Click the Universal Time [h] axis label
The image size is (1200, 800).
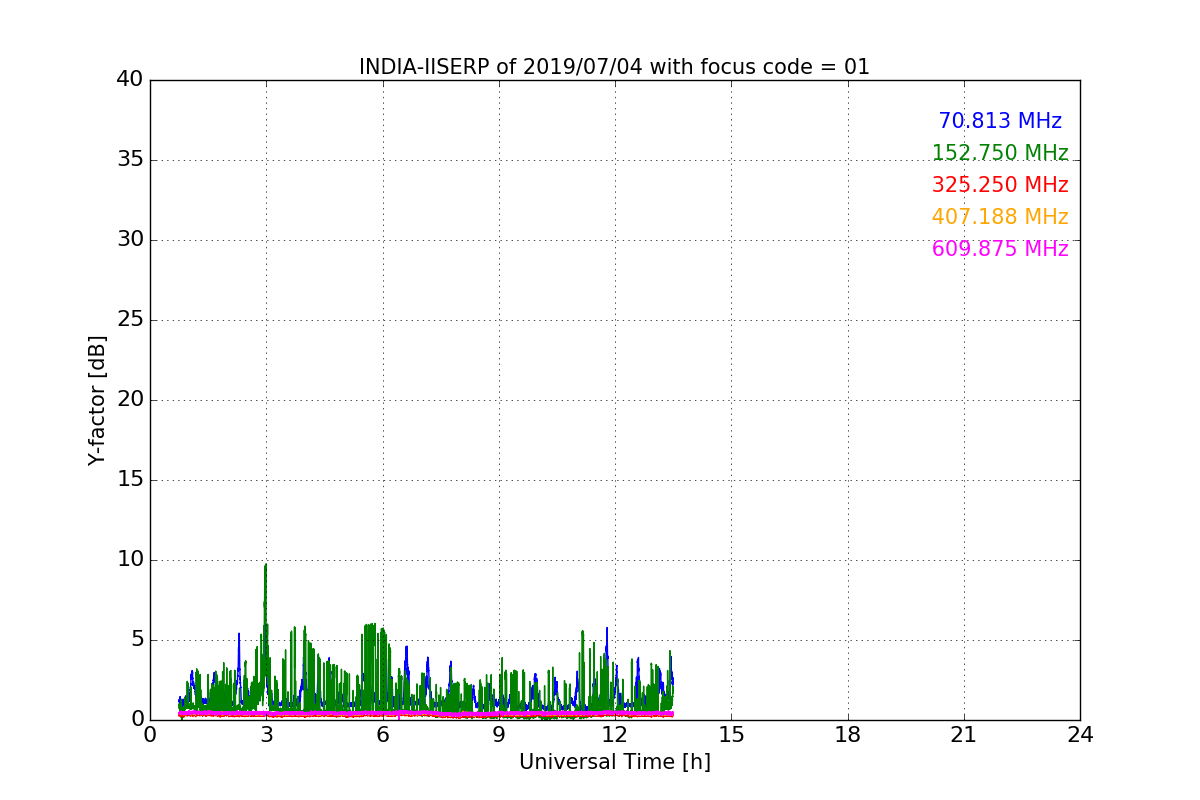coord(614,762)
